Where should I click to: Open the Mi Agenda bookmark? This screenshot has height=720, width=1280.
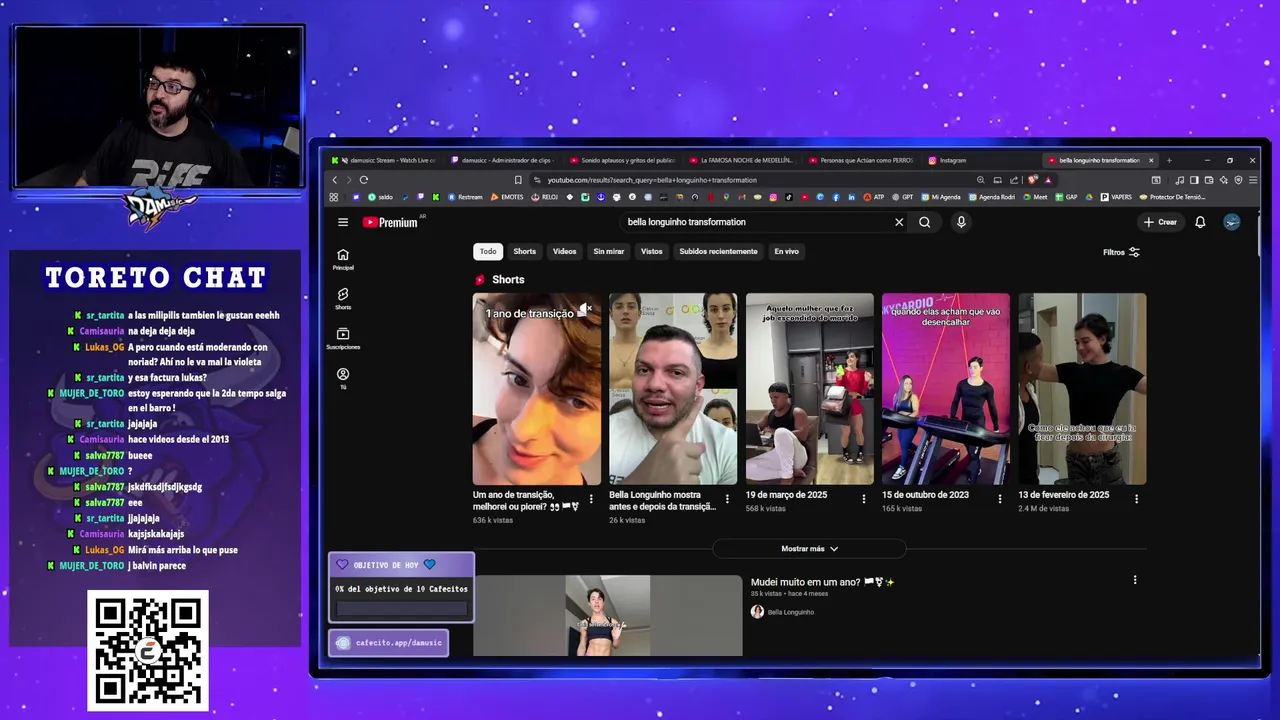pos(941,197)
